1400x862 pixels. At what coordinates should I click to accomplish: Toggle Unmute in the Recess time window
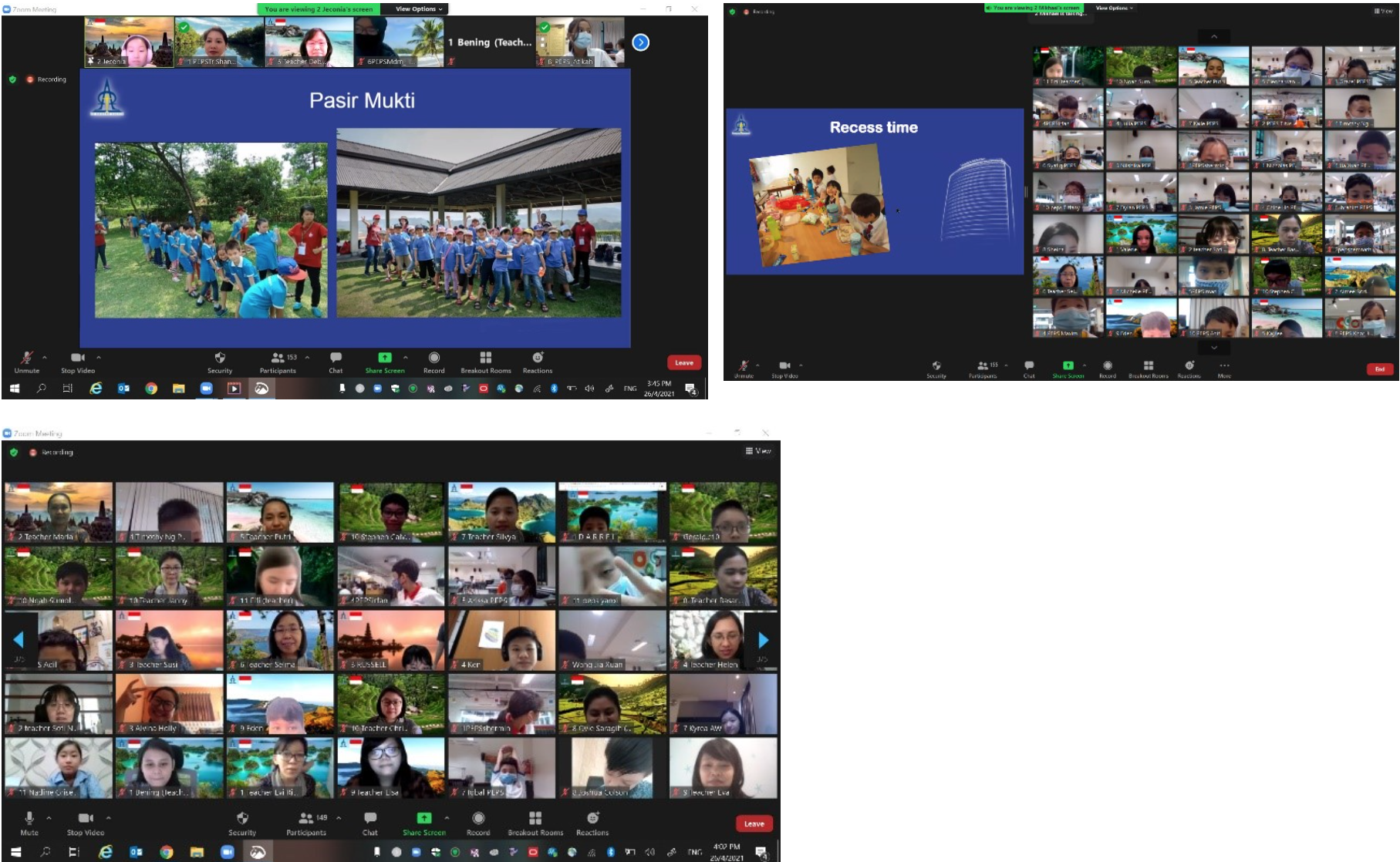tap(744, 369)
